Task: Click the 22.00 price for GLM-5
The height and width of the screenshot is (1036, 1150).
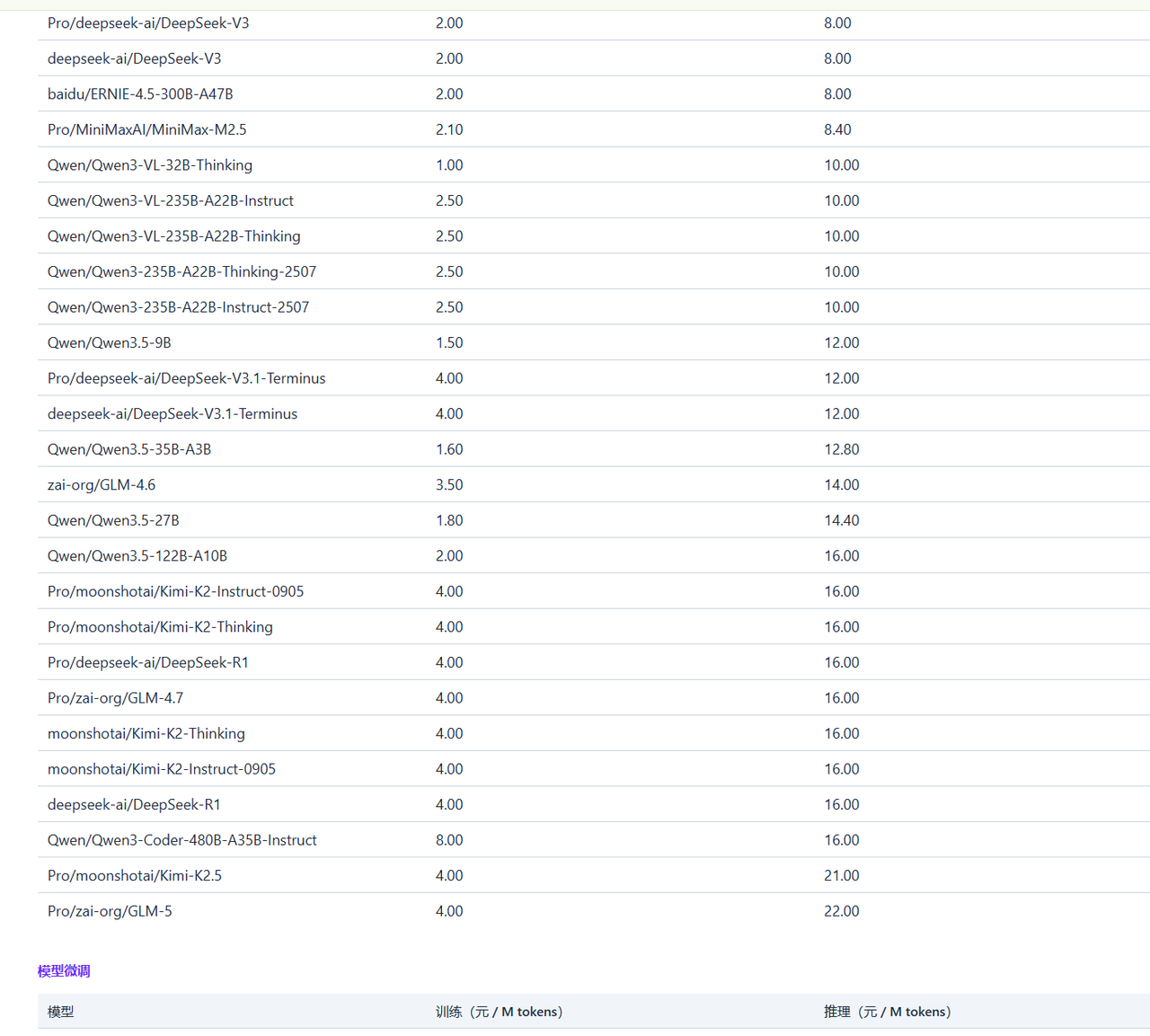Action: click(842, 911)
